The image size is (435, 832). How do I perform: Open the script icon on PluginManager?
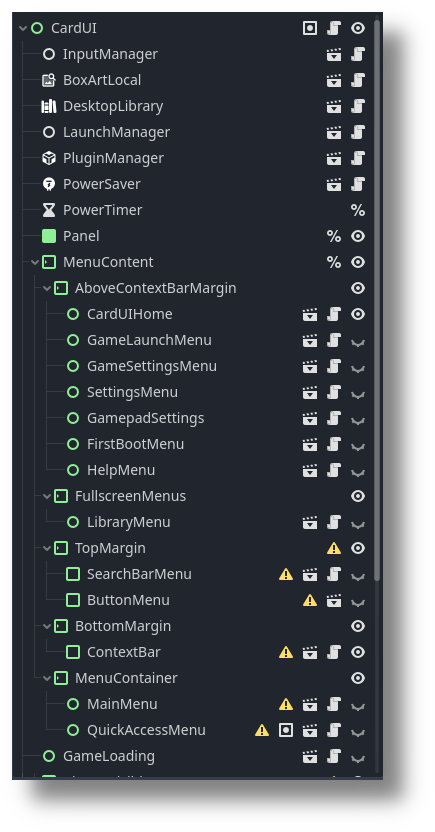(x=358, y=158)
